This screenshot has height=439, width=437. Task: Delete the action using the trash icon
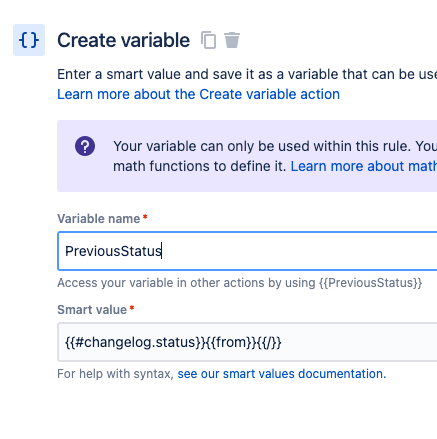tap(232, 40)
